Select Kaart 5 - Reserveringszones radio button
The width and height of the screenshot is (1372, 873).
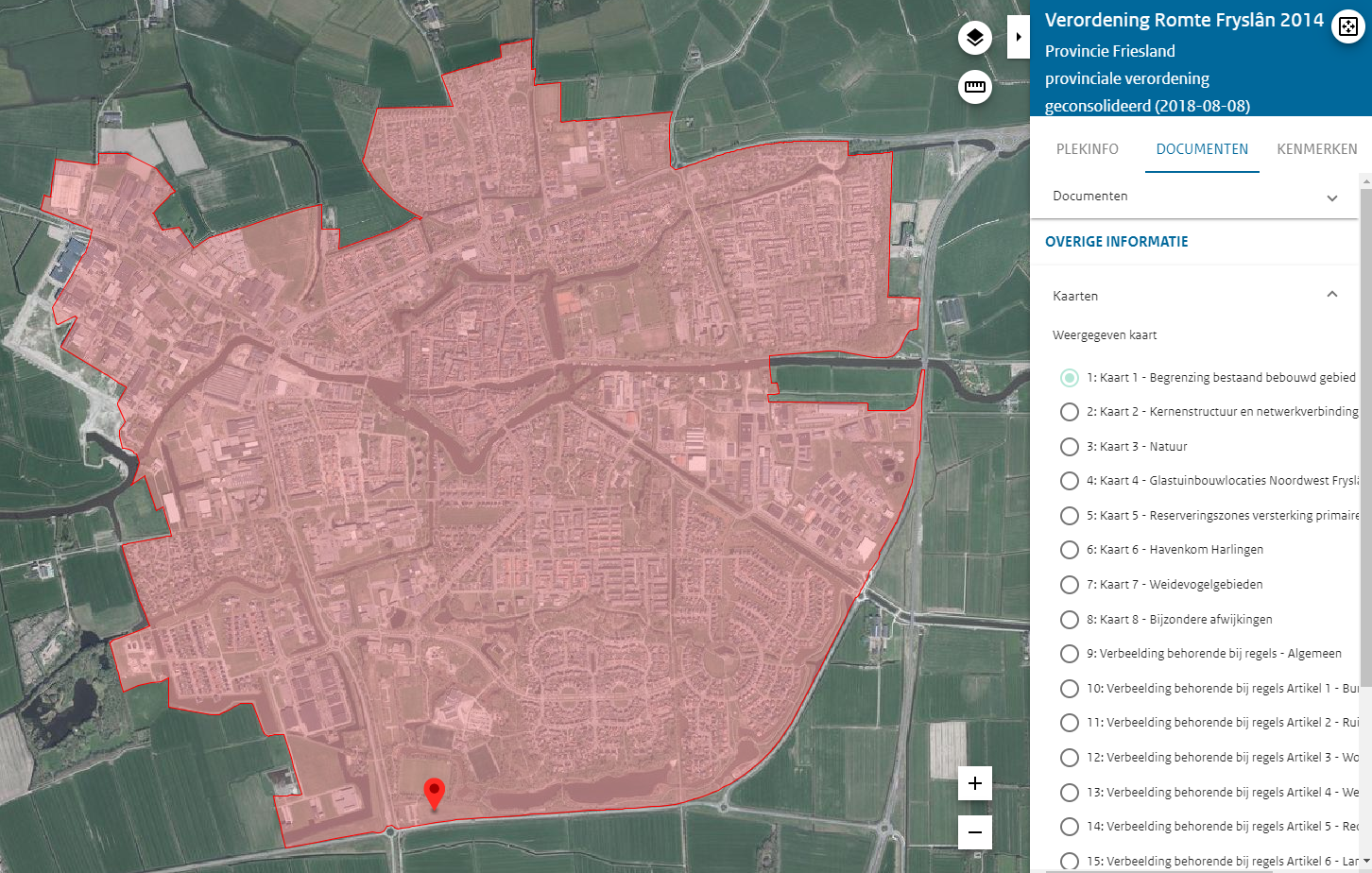(x=1070, y=516)
